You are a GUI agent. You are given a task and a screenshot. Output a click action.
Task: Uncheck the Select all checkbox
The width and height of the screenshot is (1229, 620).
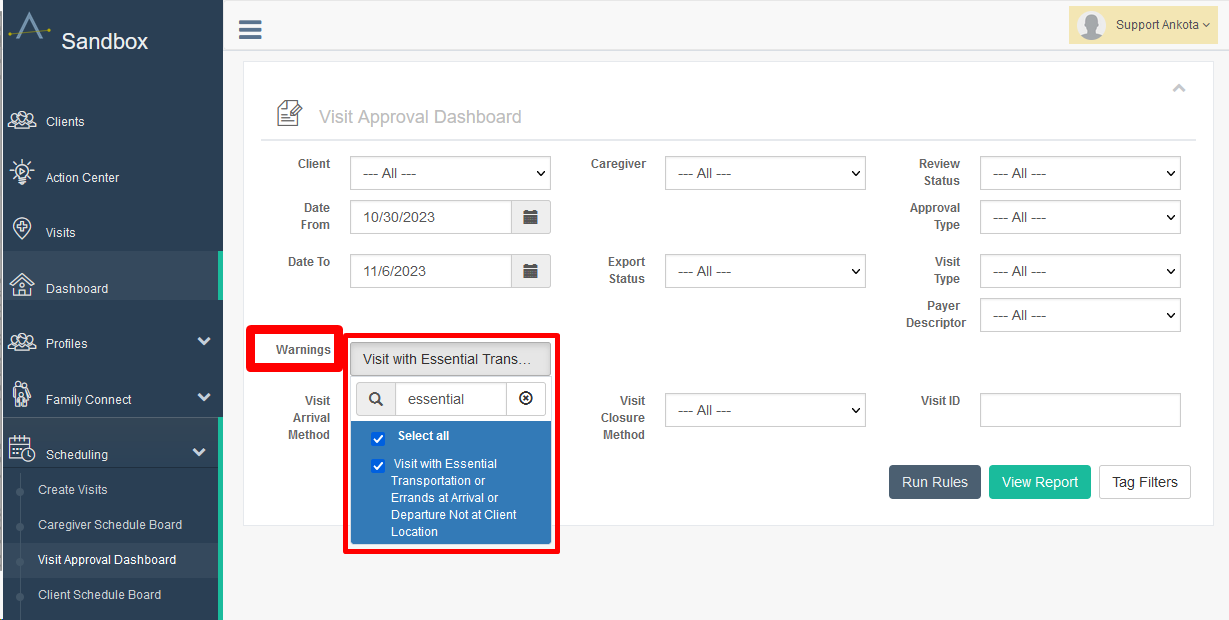pyautogui.click(x=378, y=438)
